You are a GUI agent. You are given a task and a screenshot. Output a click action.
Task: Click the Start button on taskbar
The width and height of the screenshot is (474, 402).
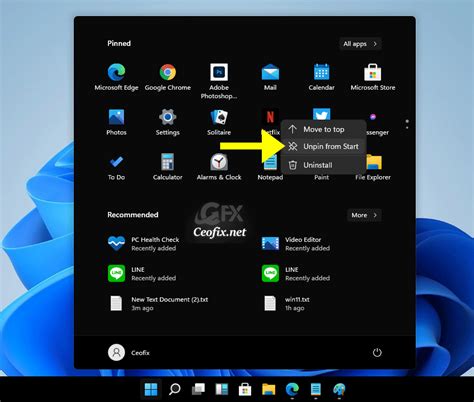pyautogui.click(x=151, y=389)
